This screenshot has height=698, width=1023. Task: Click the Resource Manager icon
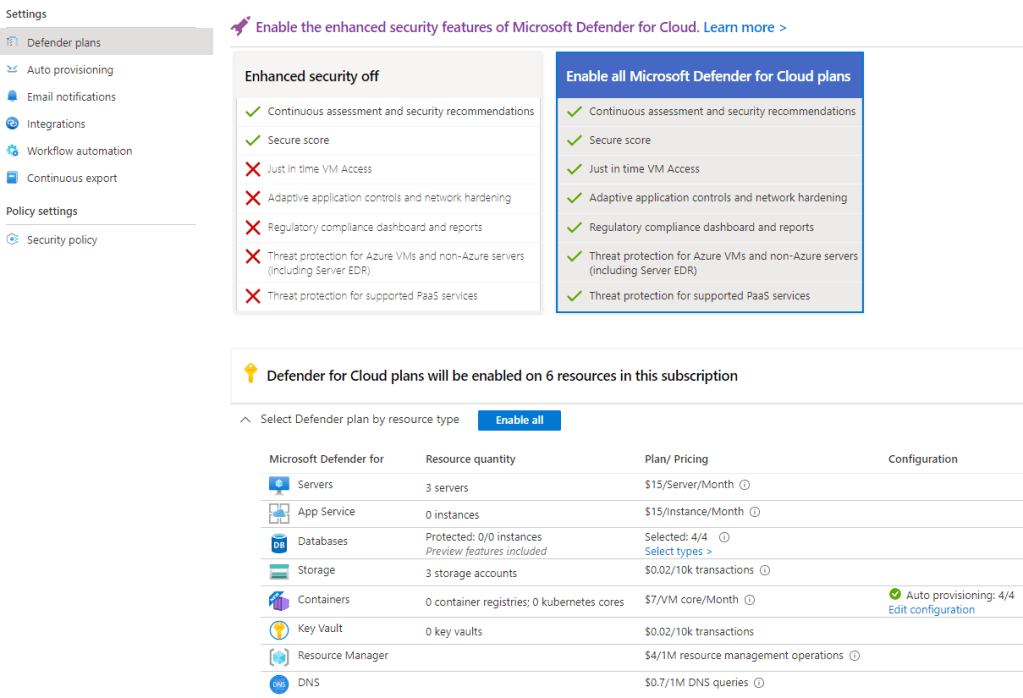[279, 657]
